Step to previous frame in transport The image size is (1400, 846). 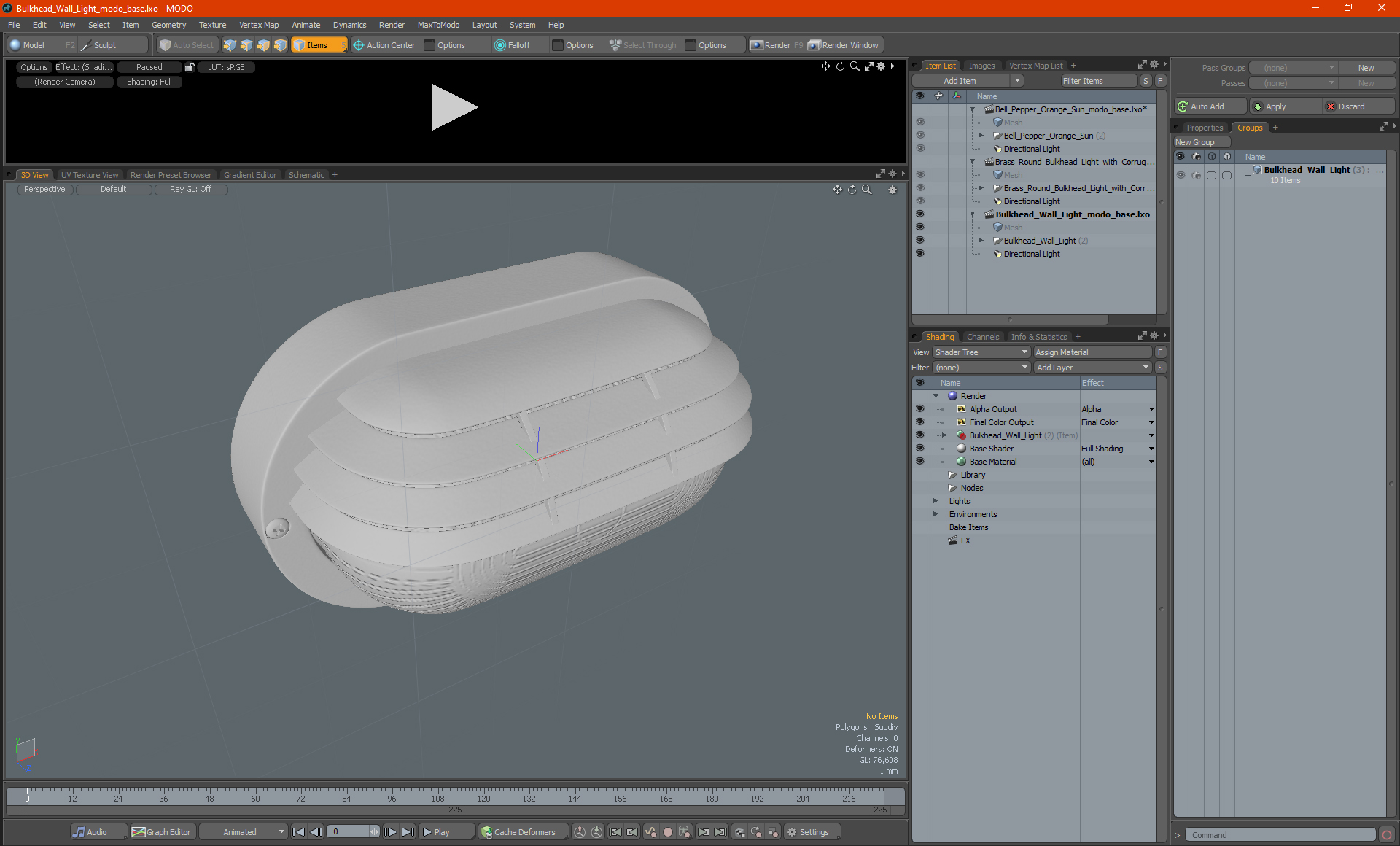[x=316, y=832]
